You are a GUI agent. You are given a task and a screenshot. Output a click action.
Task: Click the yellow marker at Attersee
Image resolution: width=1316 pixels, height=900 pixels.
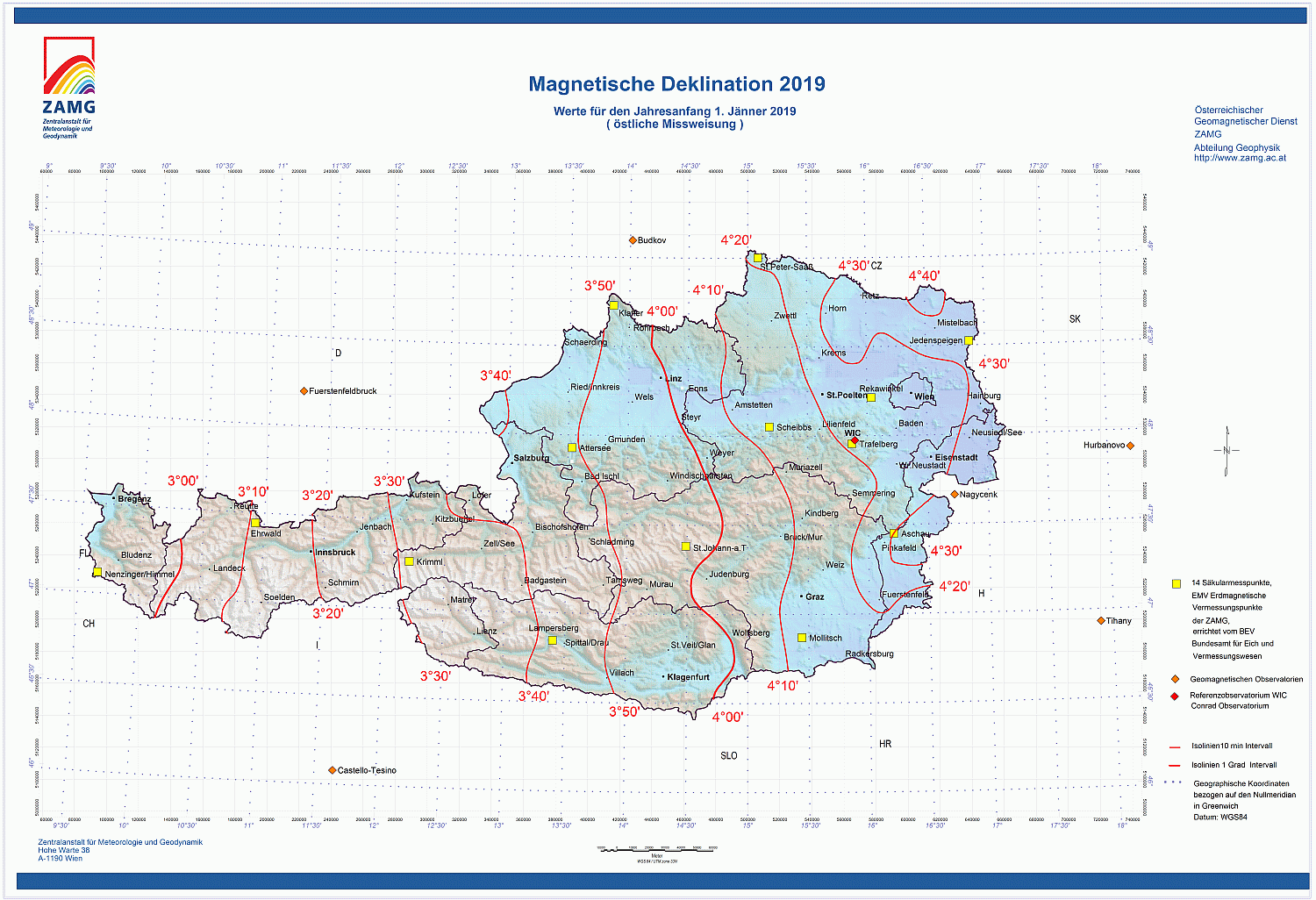click(x=572, y=447)
